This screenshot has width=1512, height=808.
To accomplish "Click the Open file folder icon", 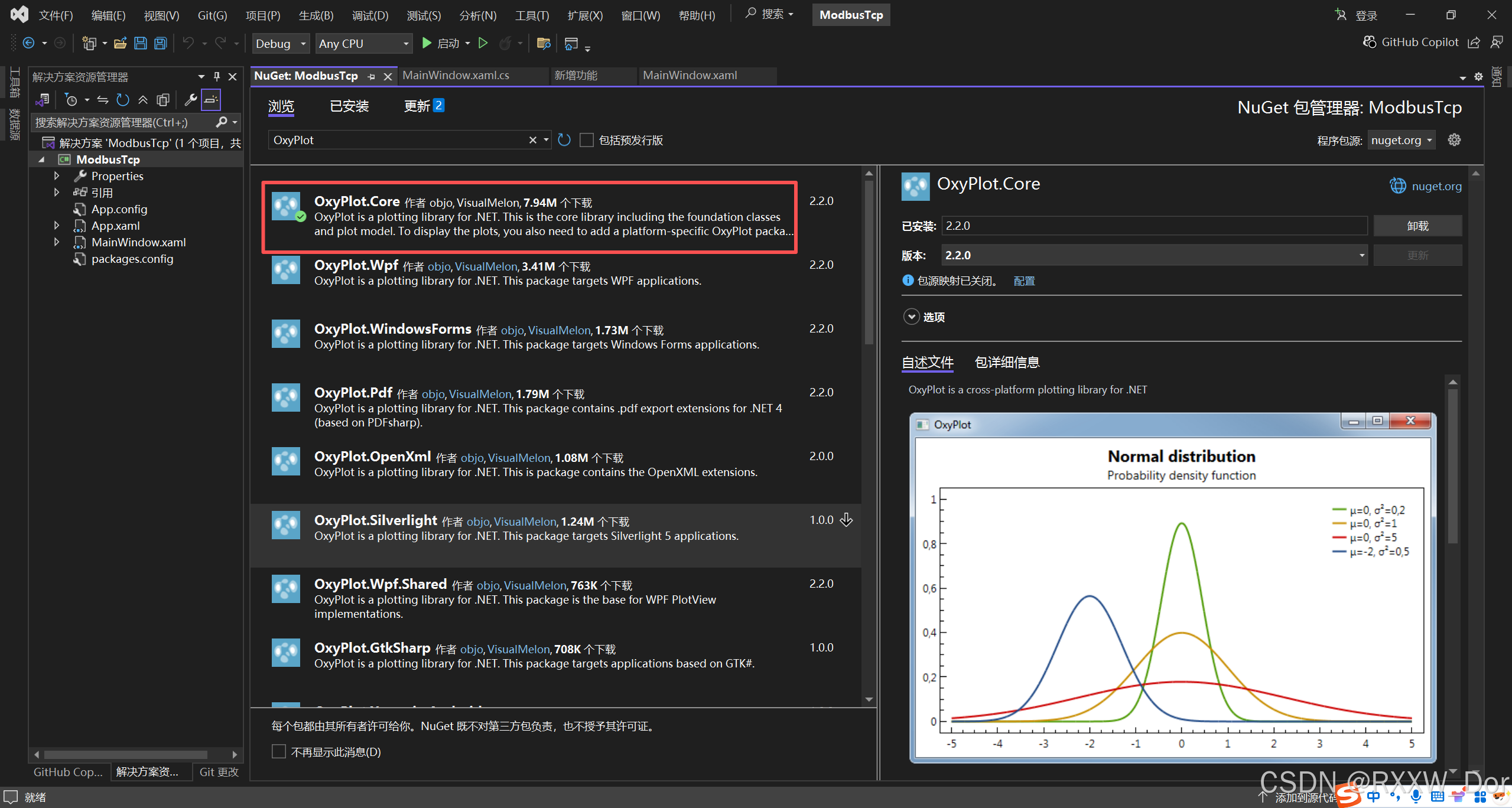I will [x=121, y=43].
